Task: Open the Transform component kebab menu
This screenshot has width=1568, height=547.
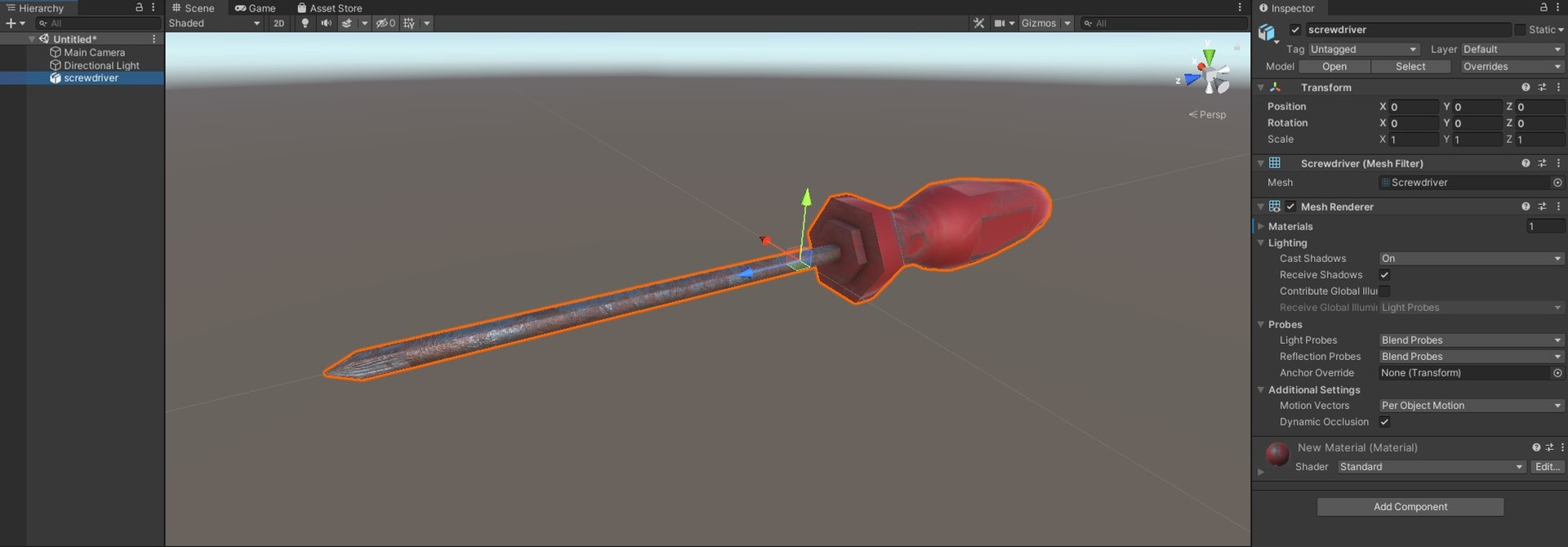Action: click(x=1558, y=87)
